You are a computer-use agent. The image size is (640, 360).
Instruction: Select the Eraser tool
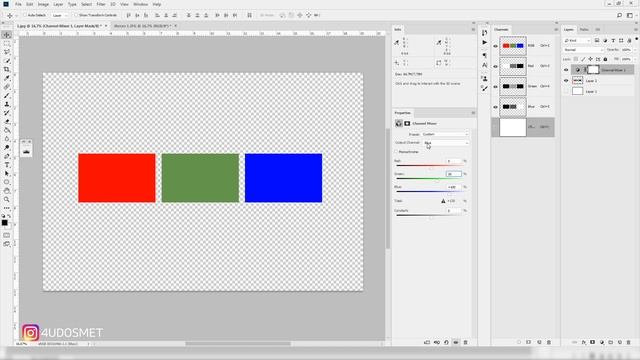point(7,122)
